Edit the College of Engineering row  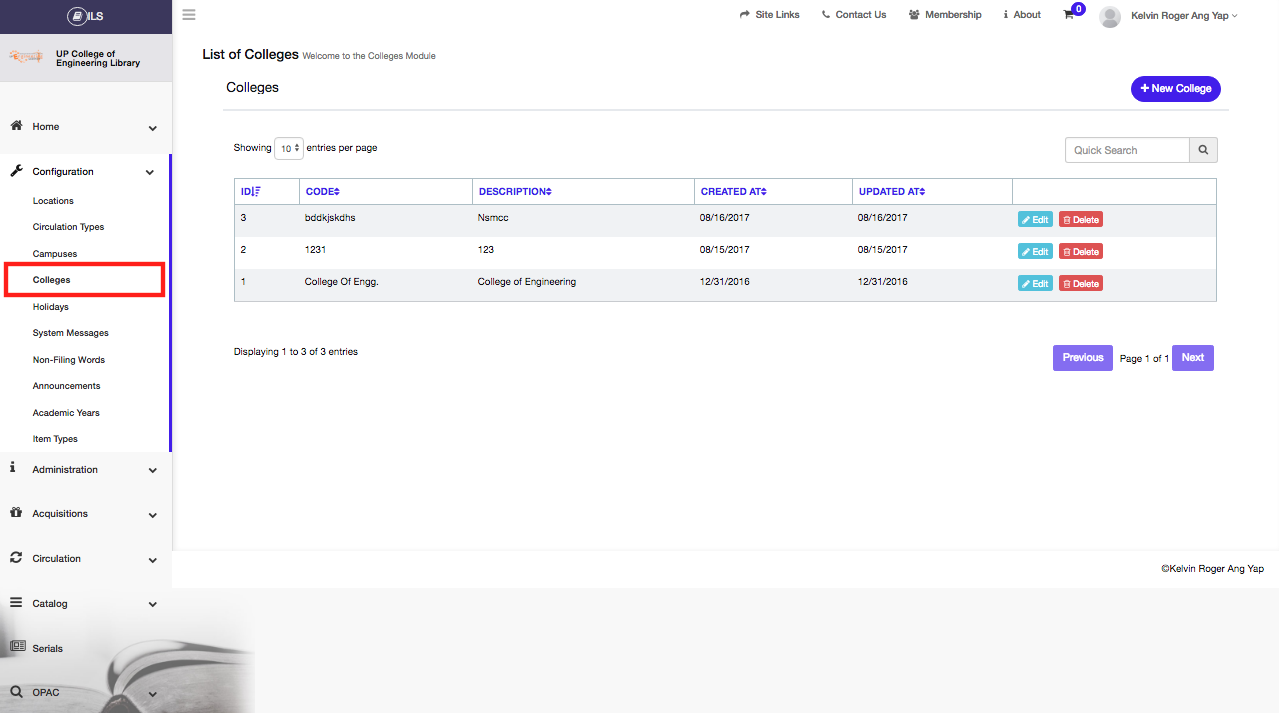(1035, 284)
